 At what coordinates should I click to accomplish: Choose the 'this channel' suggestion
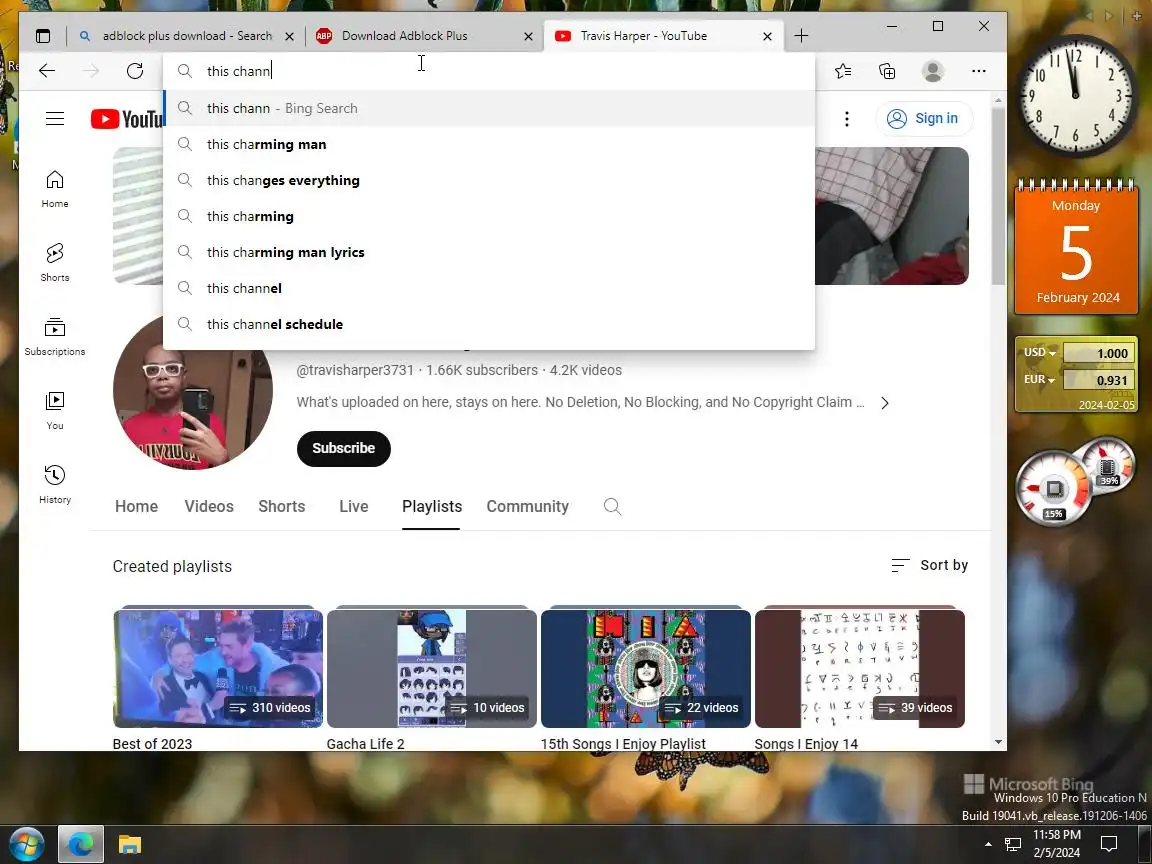click(489, 288)
